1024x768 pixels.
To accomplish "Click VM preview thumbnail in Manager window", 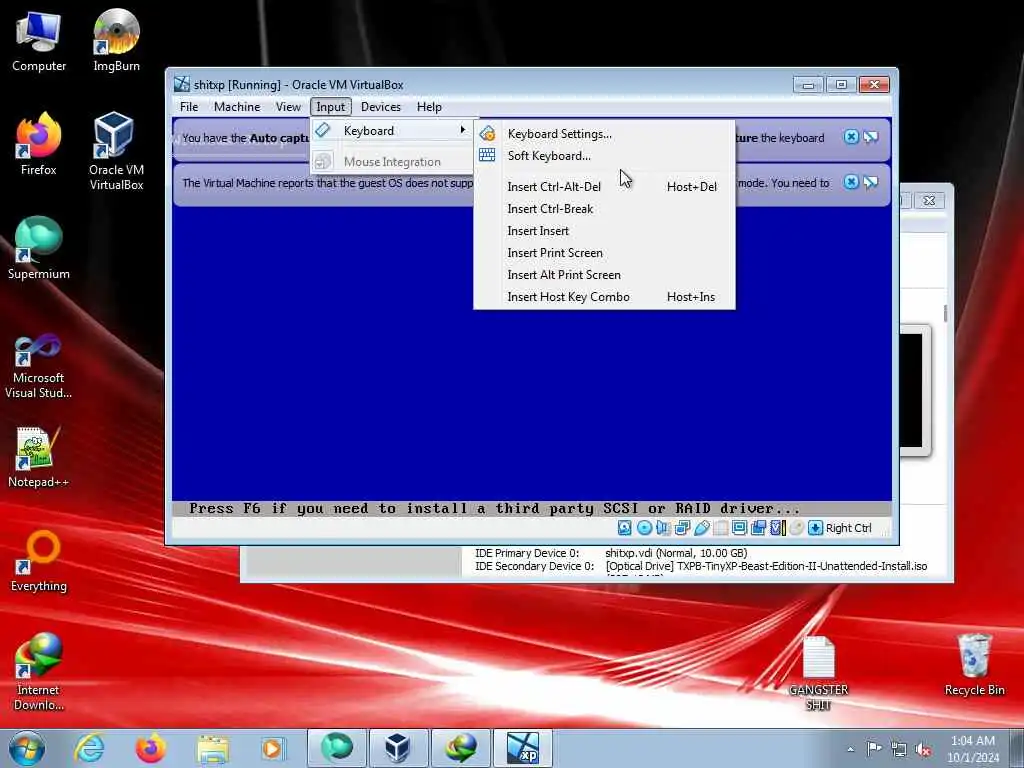I will [914, 391].
